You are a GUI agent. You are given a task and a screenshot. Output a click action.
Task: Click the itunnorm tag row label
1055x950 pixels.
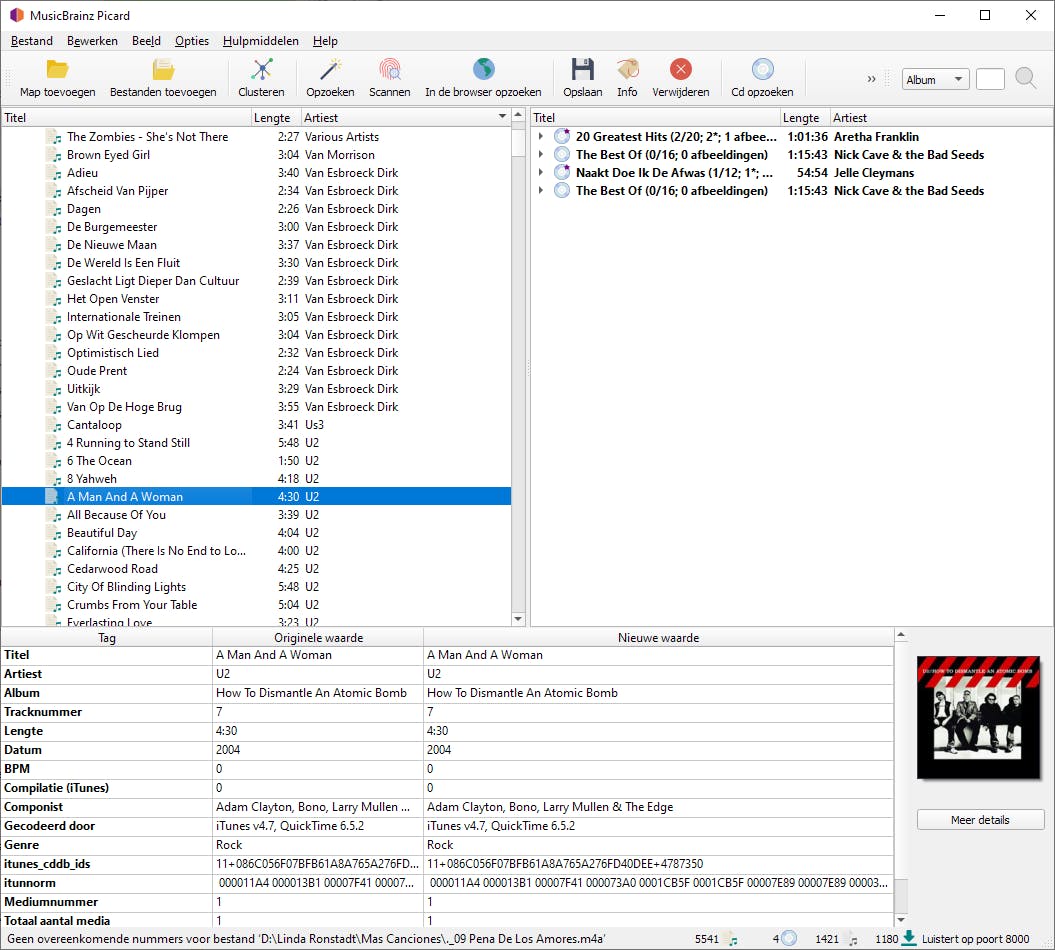[x=30, y=883]
